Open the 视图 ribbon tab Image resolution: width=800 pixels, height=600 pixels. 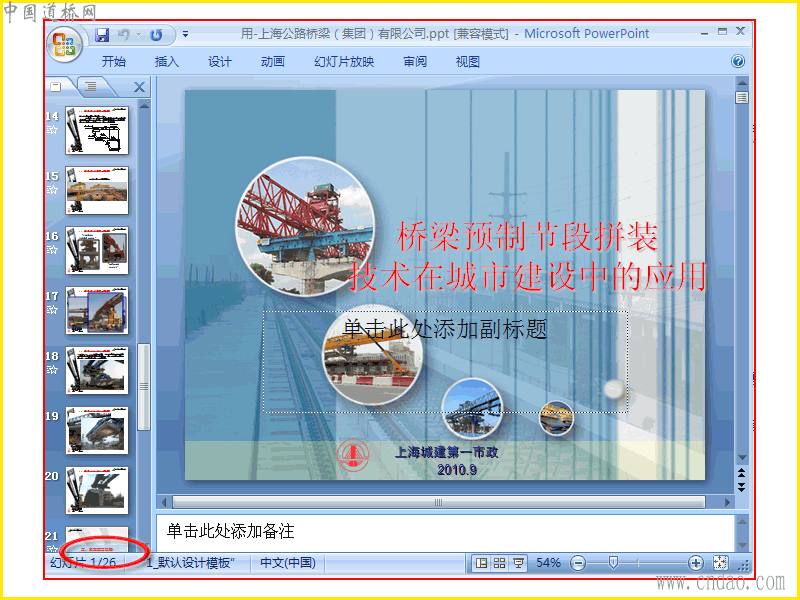pos(467,62)
